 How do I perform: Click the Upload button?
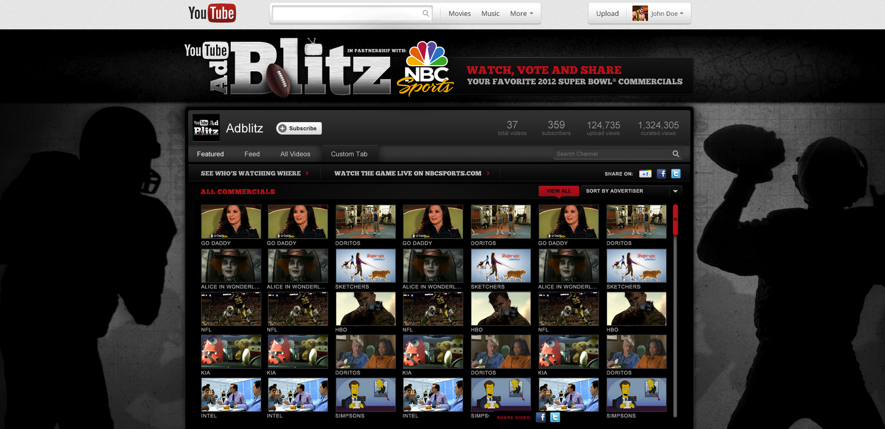coord(607,14)
